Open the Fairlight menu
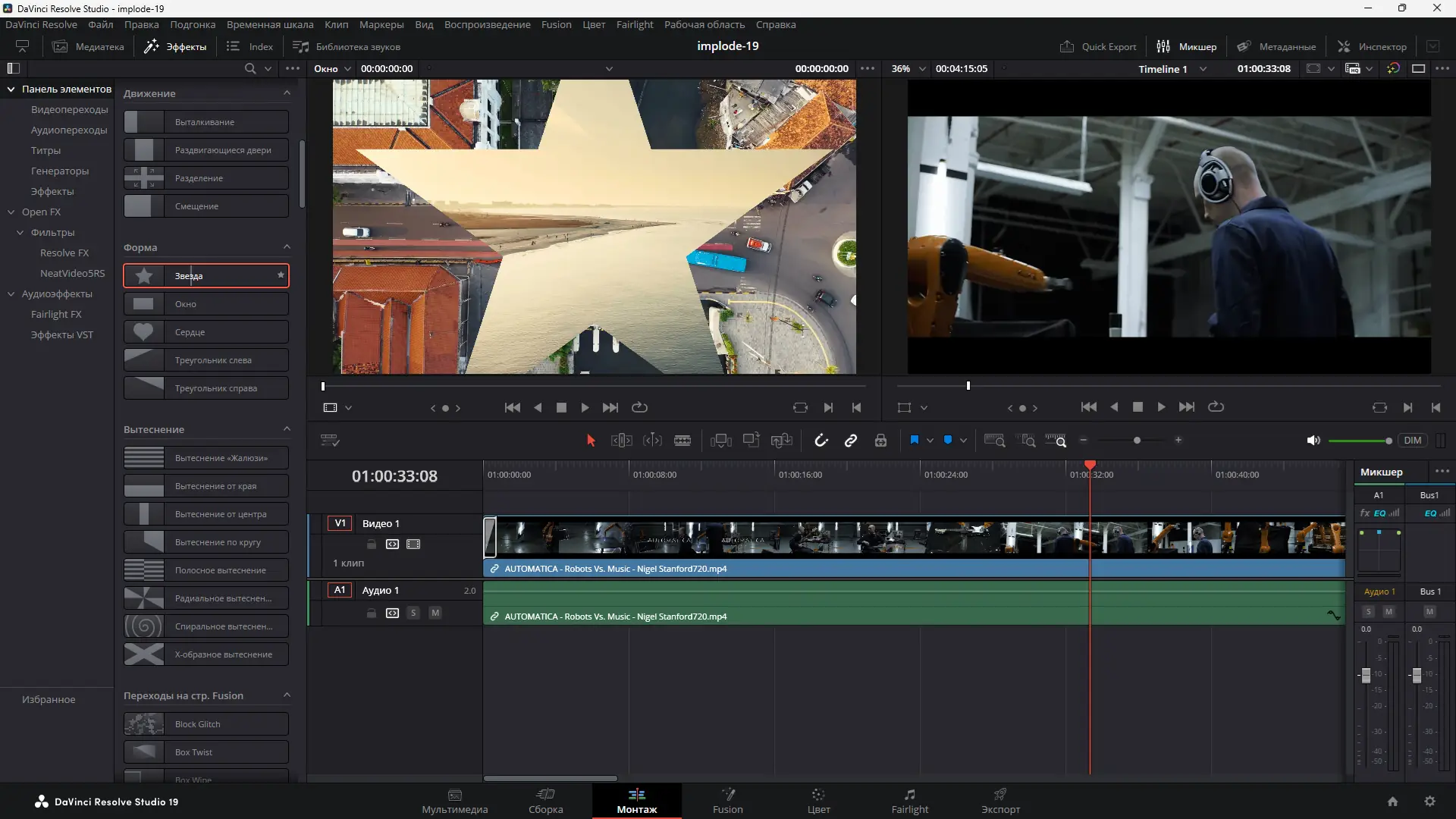Screen dimensions: 1456x819 pos(634,24)
